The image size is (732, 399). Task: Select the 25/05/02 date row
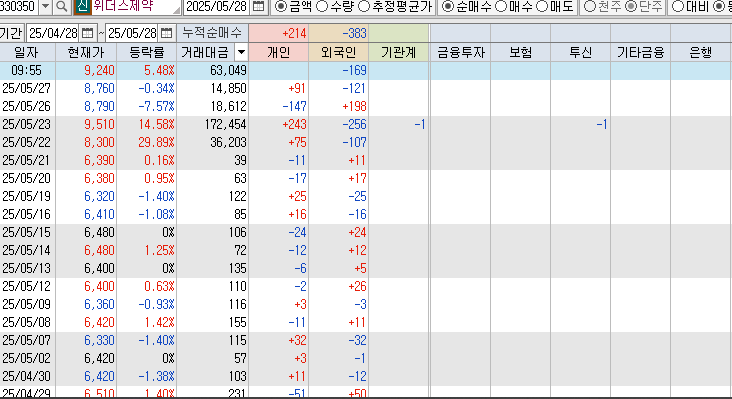[x=366, y=358]
